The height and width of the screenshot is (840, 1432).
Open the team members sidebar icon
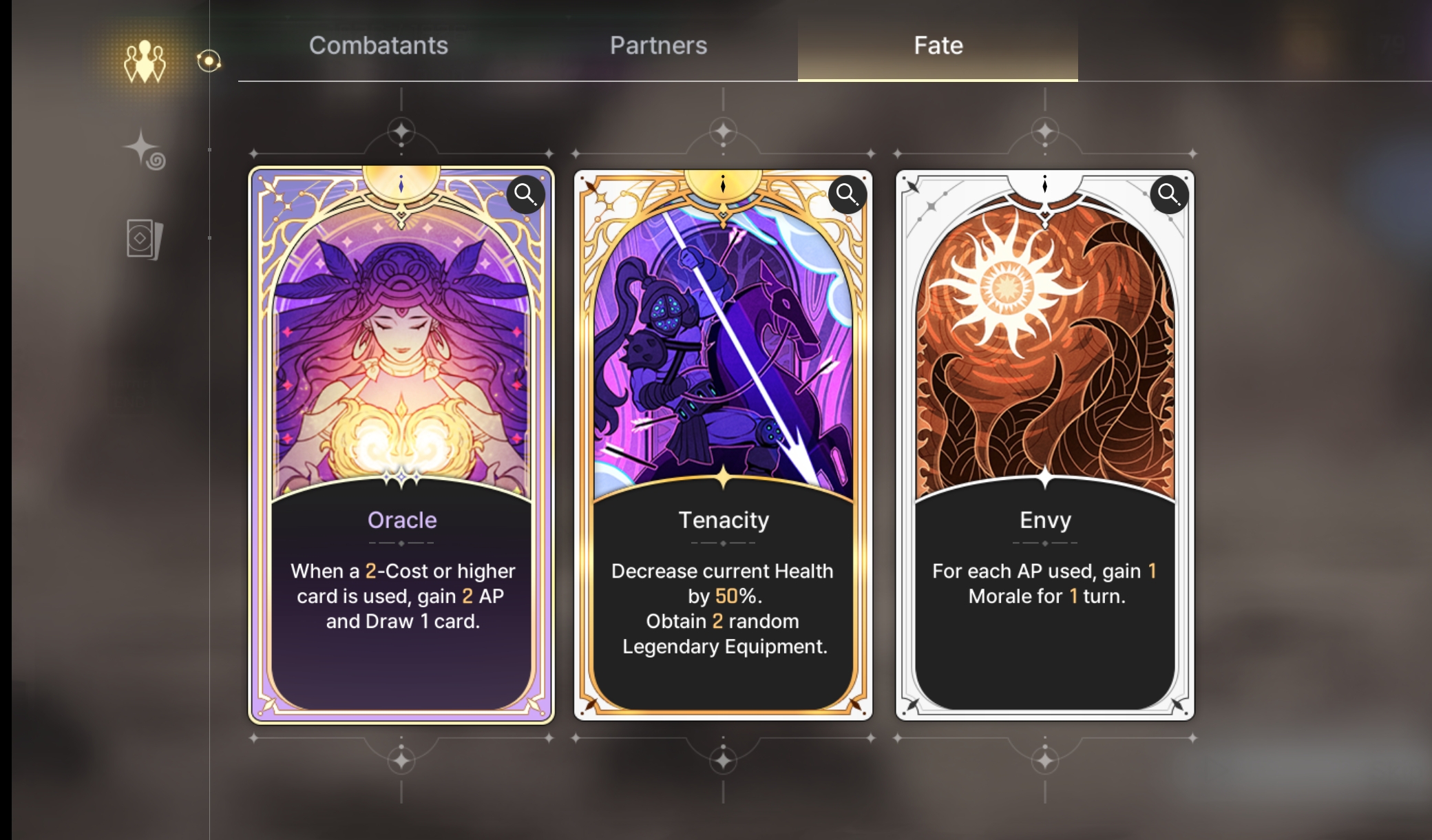coord(145,61)
